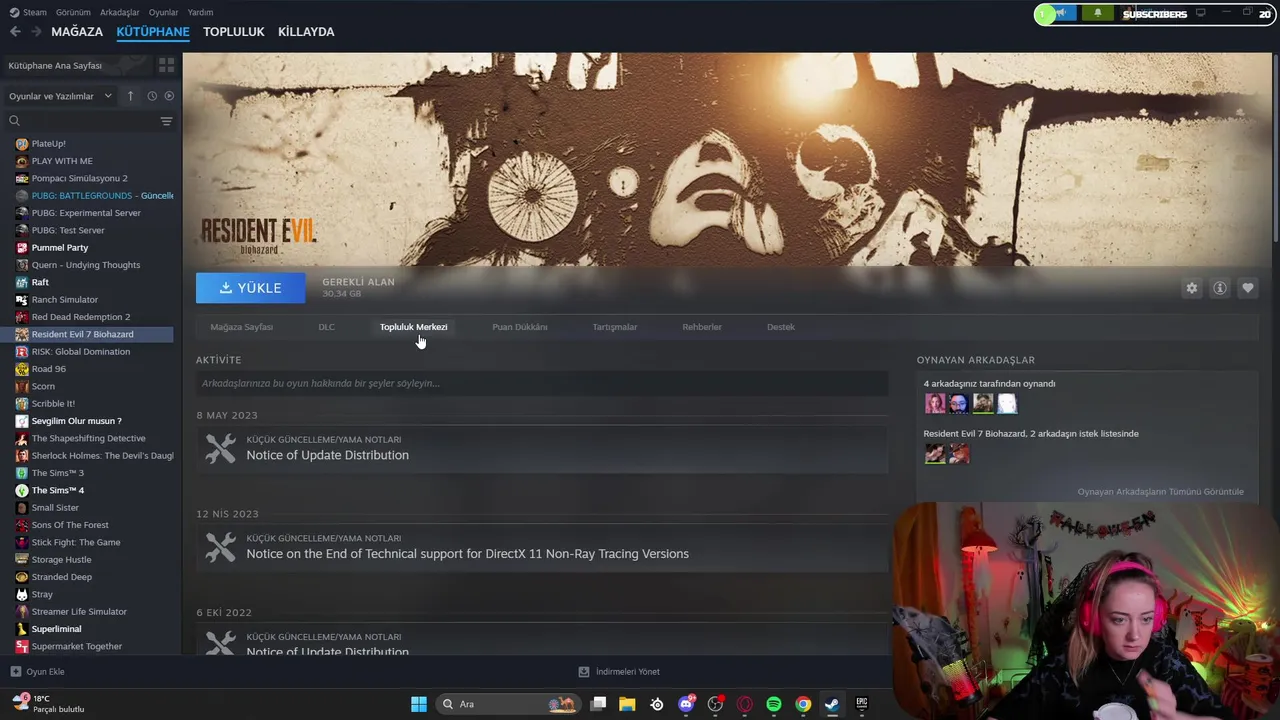The width and height of the screenshot is (1280, 720).
Task: Click the Oyun Ekle button
Action: coord(38,672)
